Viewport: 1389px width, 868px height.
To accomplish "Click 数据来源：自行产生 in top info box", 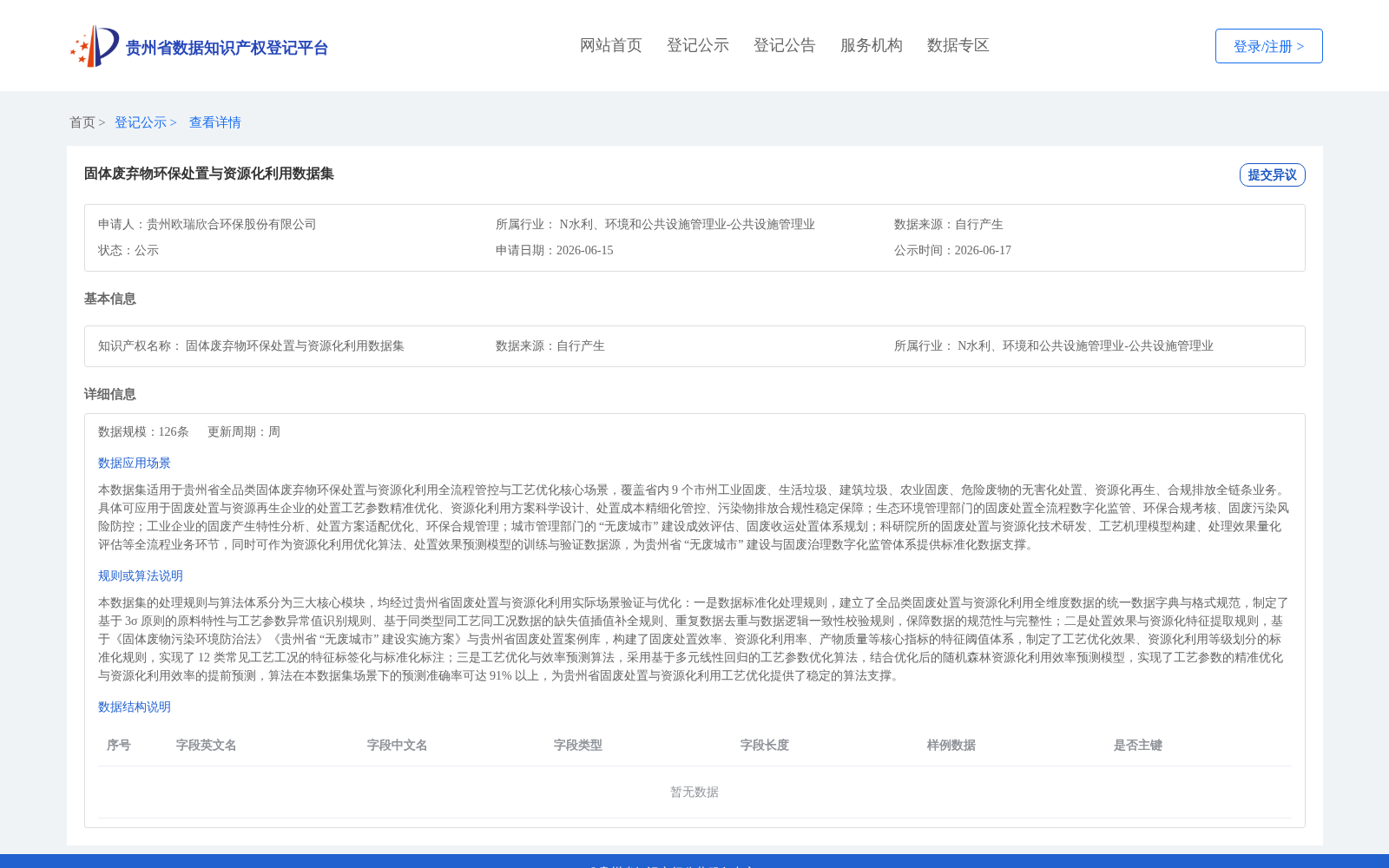I will pyautogui.click(x=949, y=224).
